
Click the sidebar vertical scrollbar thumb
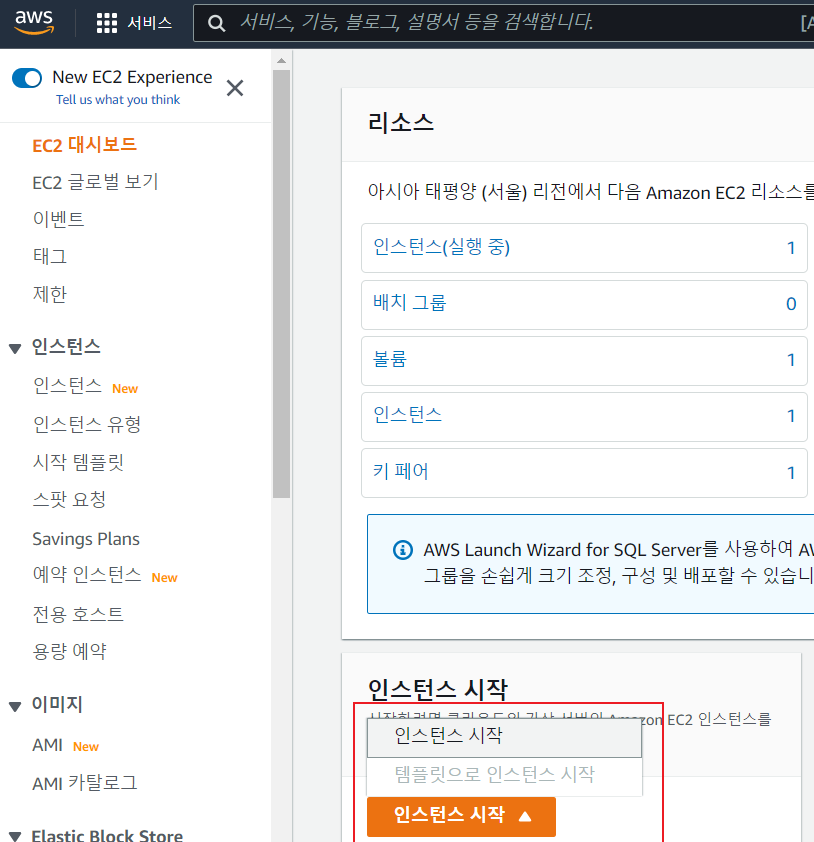tap(281, 284)
